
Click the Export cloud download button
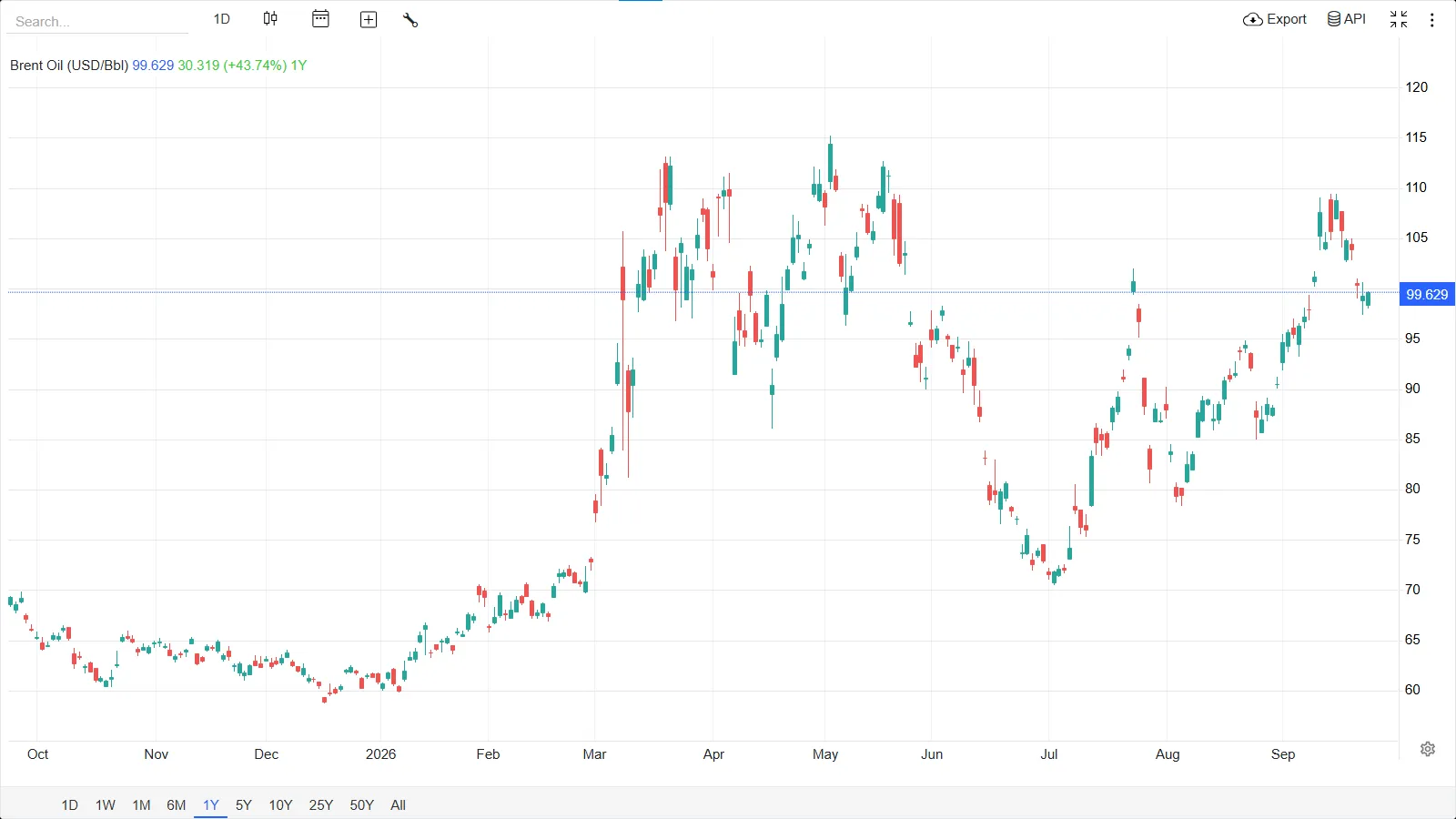coord(1275,19)
